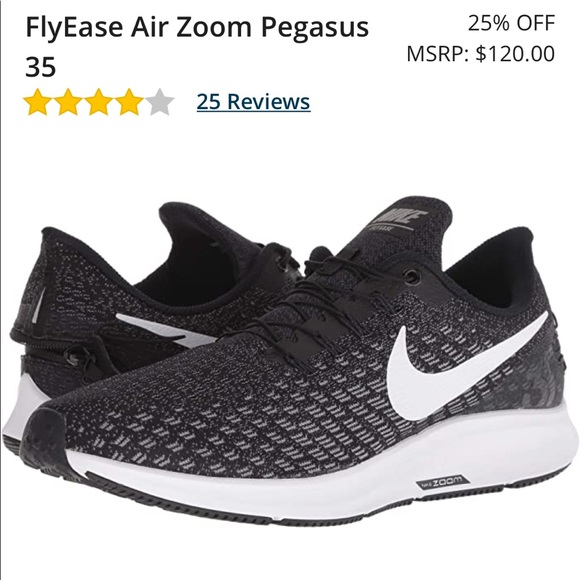Click the 25% OFF discount label
Screen dimensions: 580x580
512,23
